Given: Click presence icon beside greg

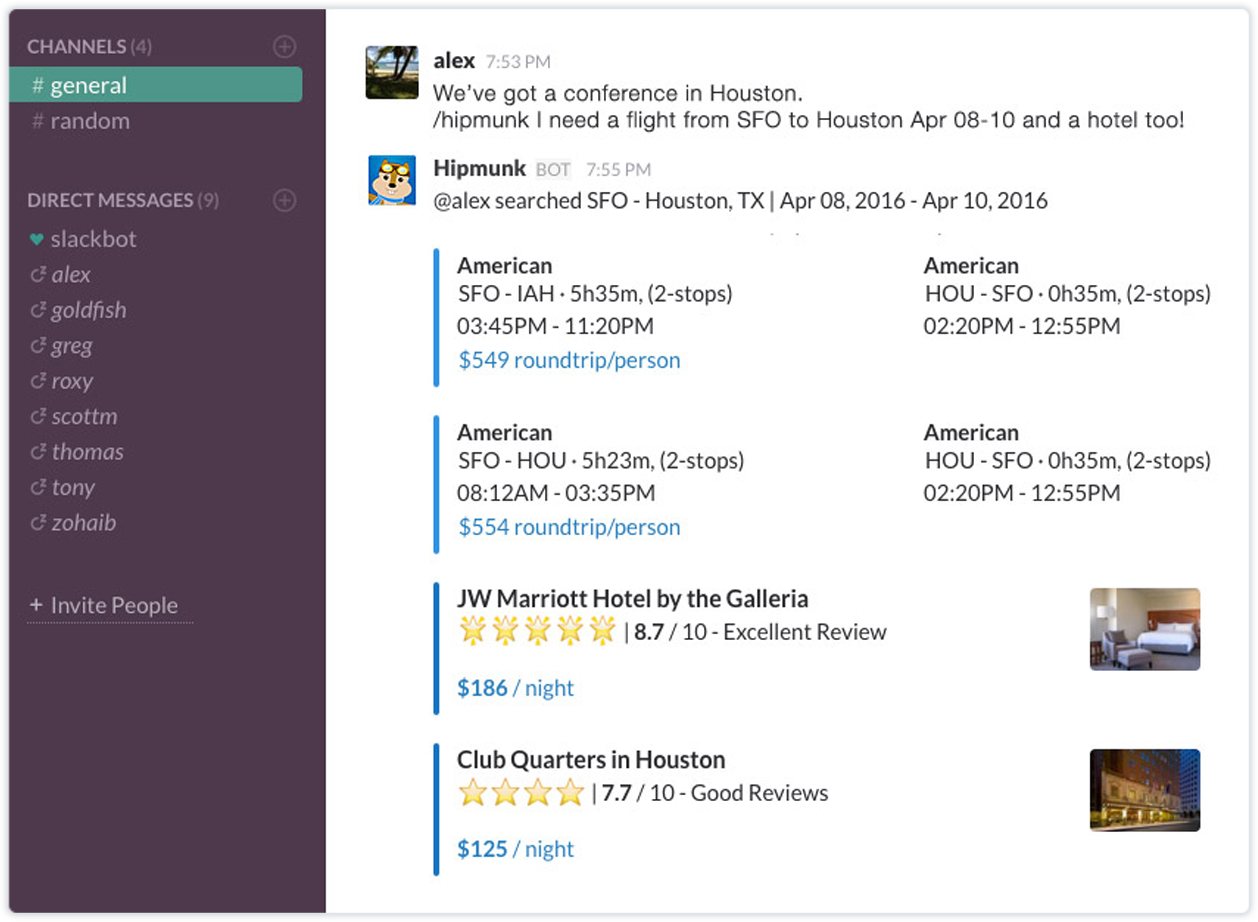Looking at the screenshot, I should coord(38,346).
